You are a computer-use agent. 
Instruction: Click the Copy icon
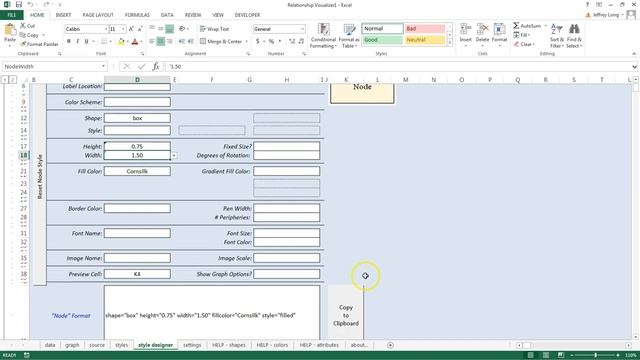(x=23, y=35)
